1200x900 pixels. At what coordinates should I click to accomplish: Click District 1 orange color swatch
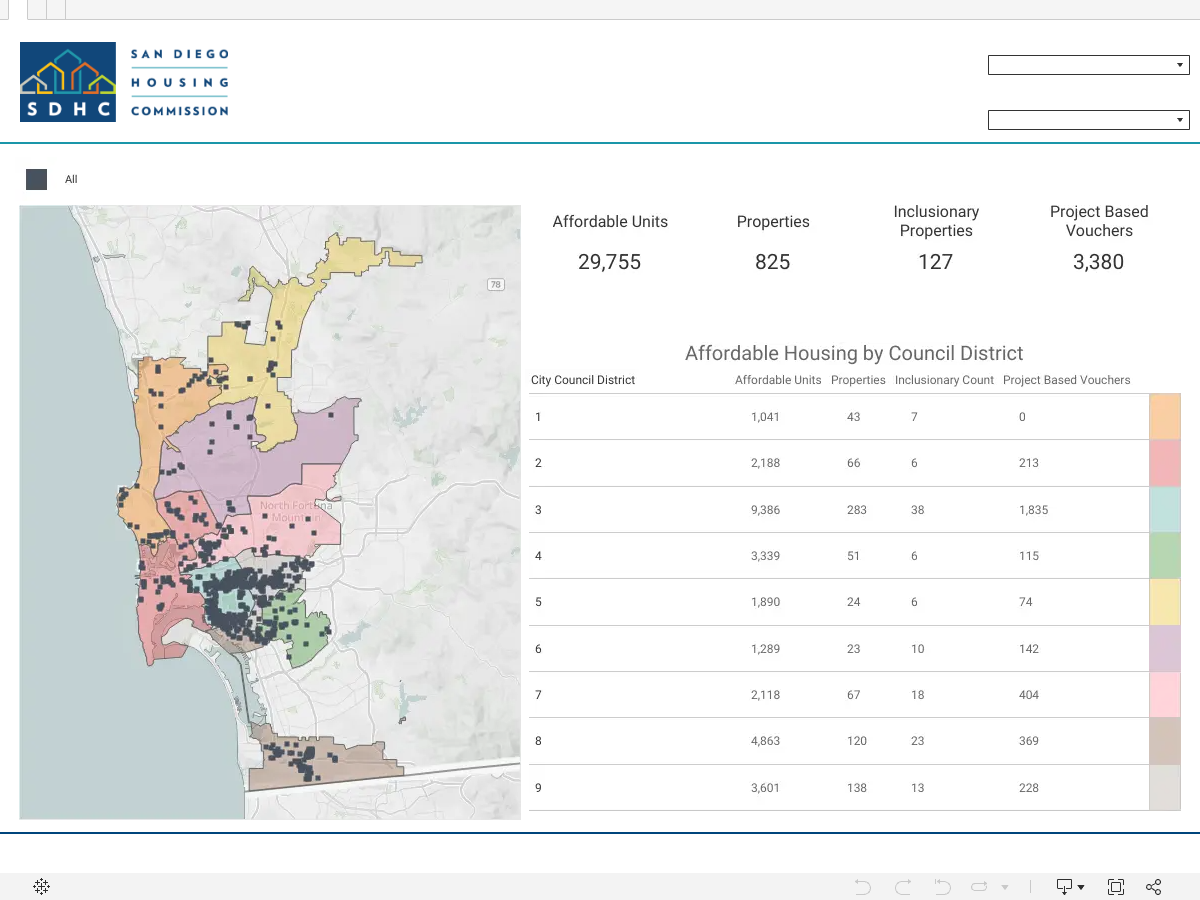1165,417
